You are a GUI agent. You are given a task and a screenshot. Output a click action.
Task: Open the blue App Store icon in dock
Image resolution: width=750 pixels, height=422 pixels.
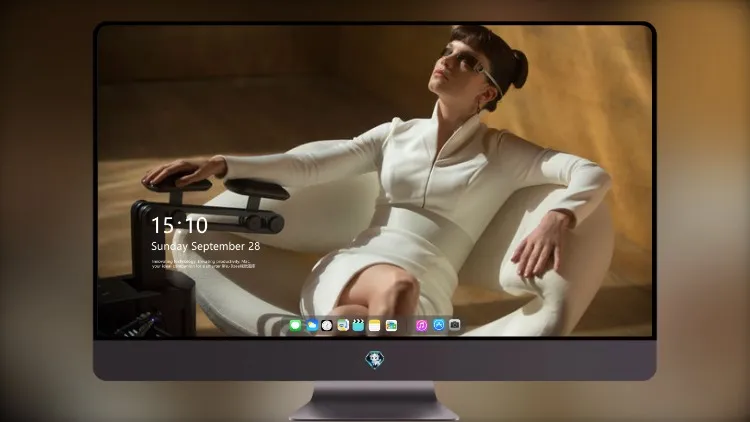[x=439, y=325]
